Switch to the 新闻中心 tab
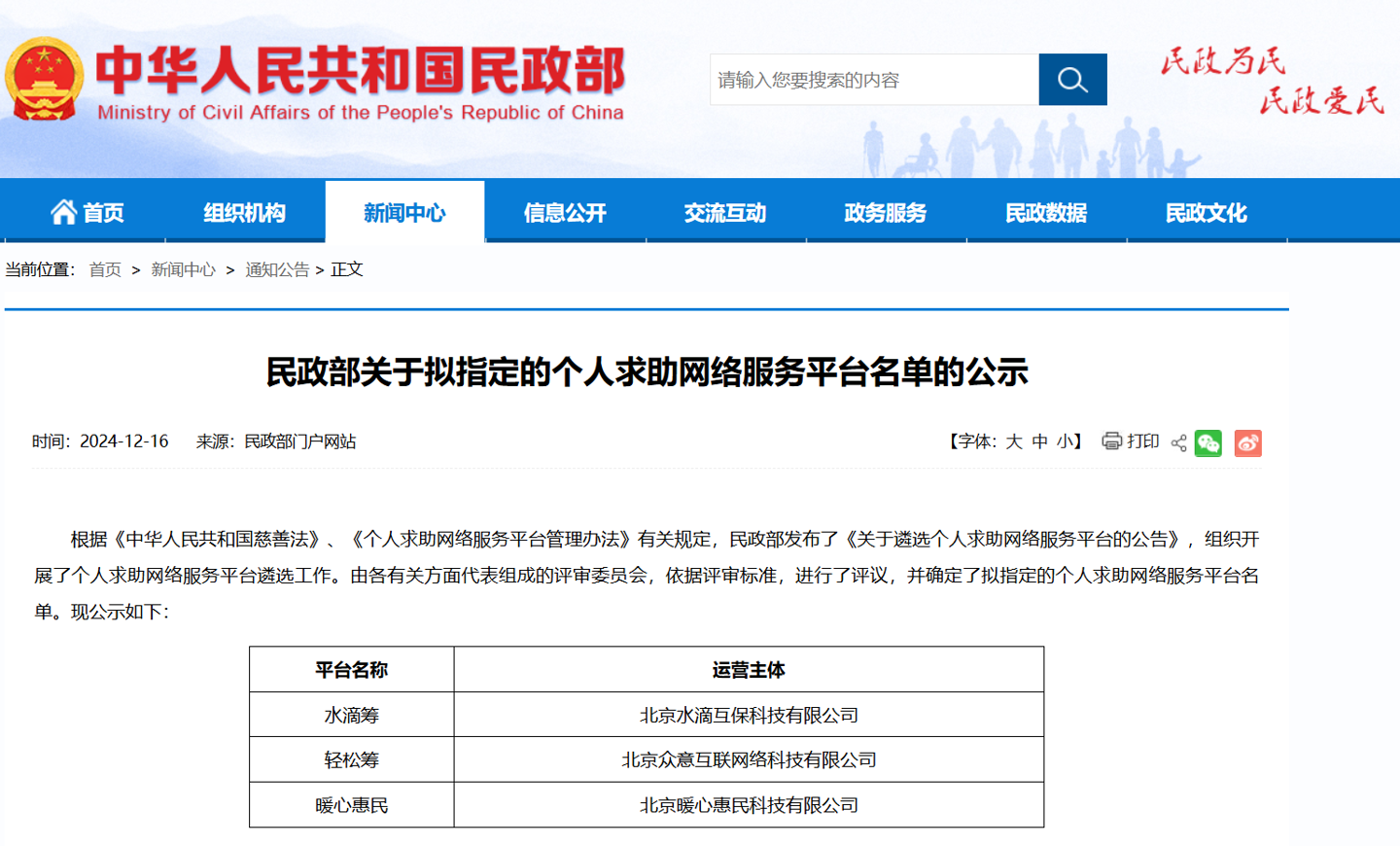The height and width of the screenshot is (846, 1400). [x=404, y=212]
